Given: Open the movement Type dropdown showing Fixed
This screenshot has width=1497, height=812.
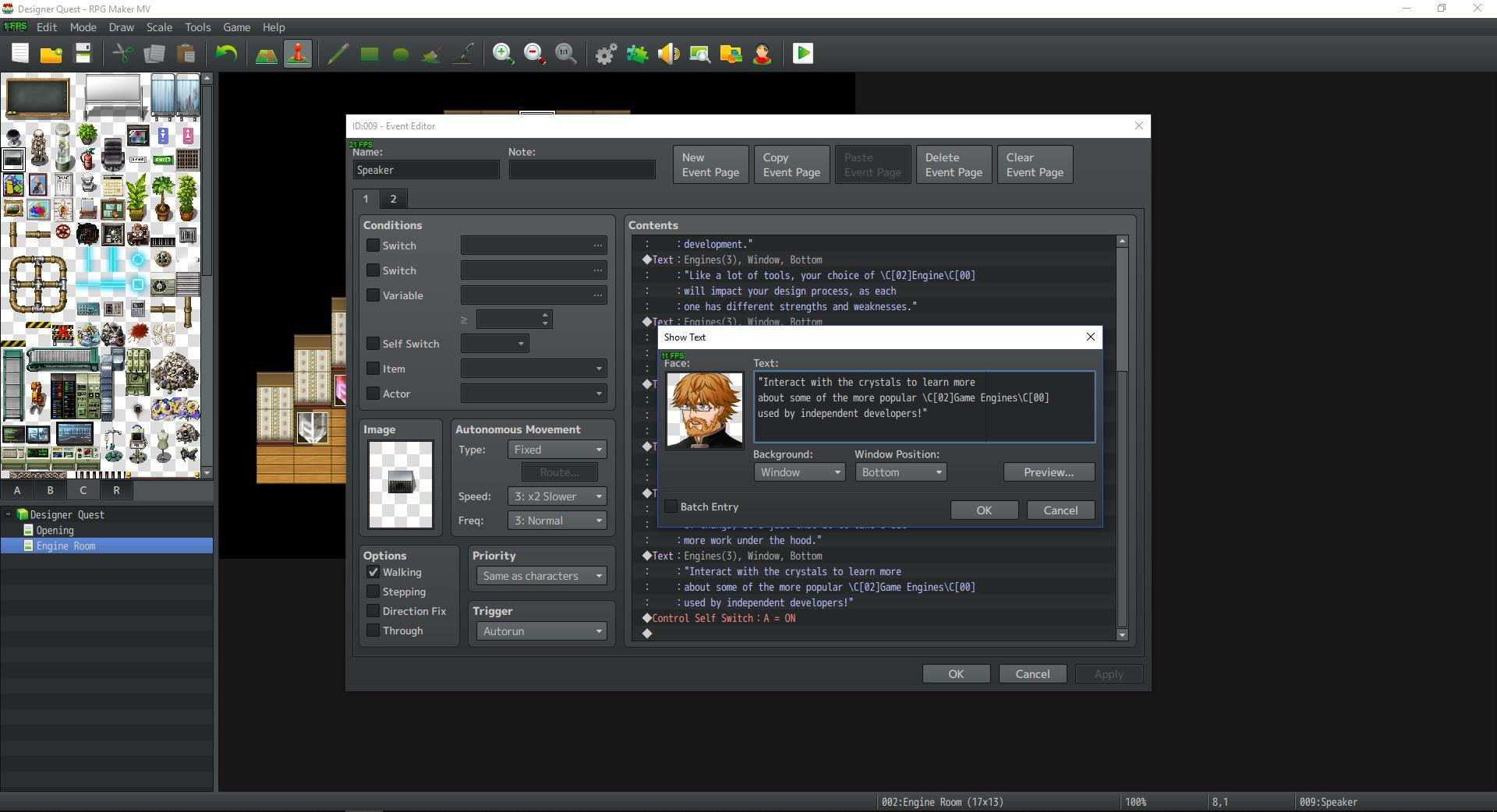Looking at the screenshot, I should (x=557, y=450).
